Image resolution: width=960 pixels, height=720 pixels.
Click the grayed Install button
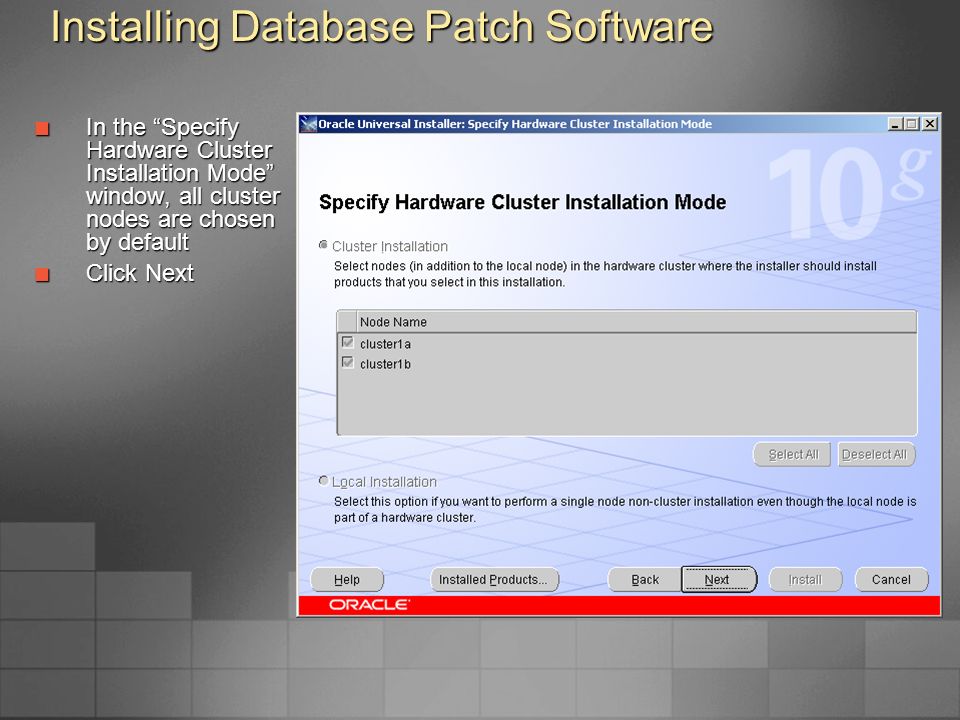[805, 579]
